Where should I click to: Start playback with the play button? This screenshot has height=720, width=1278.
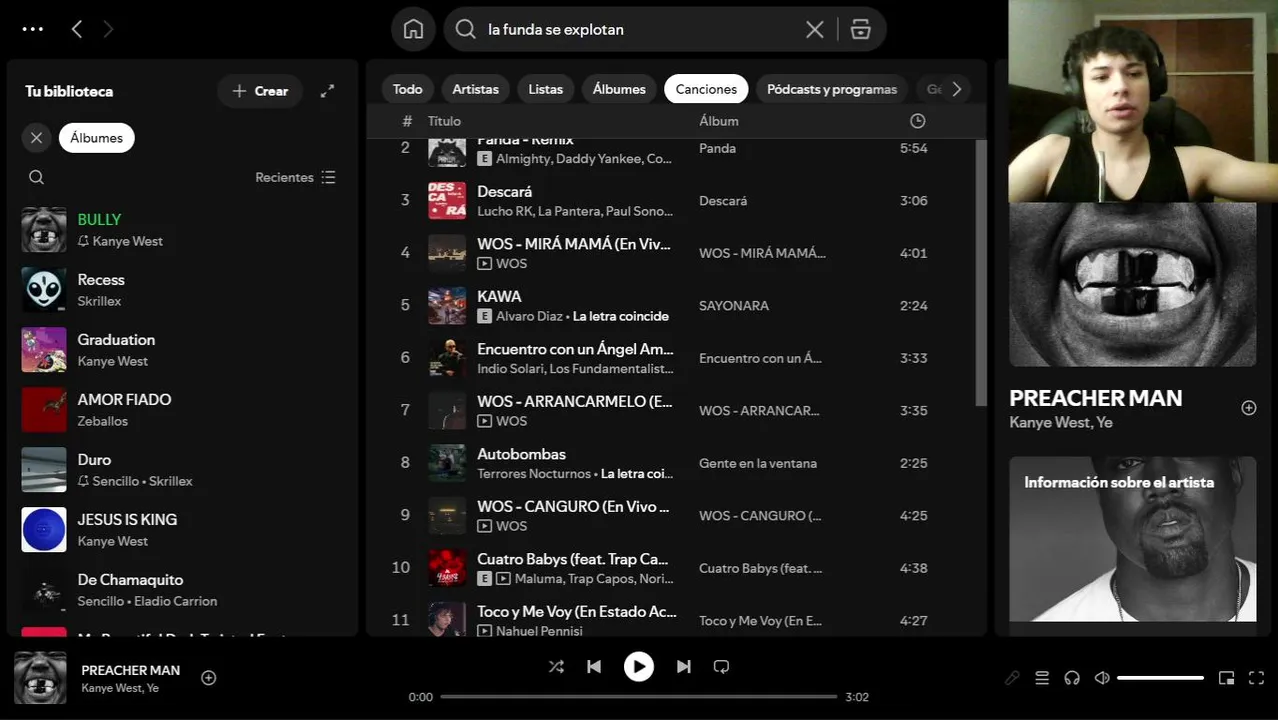(639, 666)
